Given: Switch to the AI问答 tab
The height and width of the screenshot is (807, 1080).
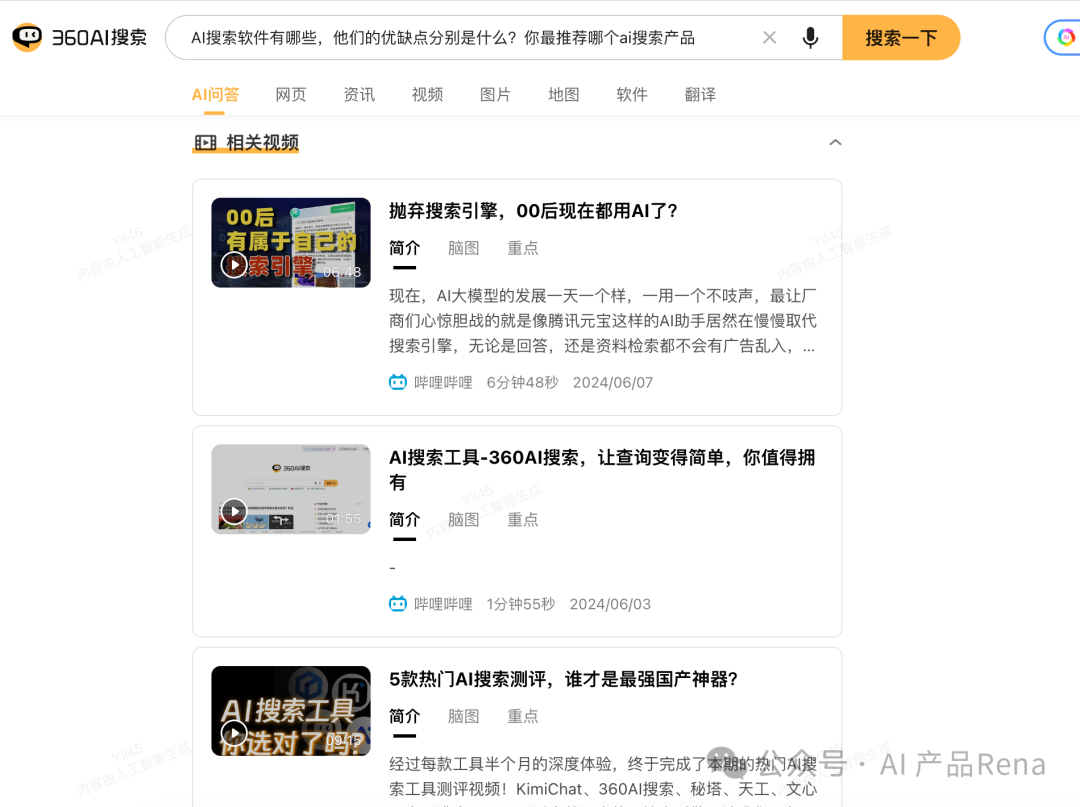Looking at the screenshot, I should (215, 94).
